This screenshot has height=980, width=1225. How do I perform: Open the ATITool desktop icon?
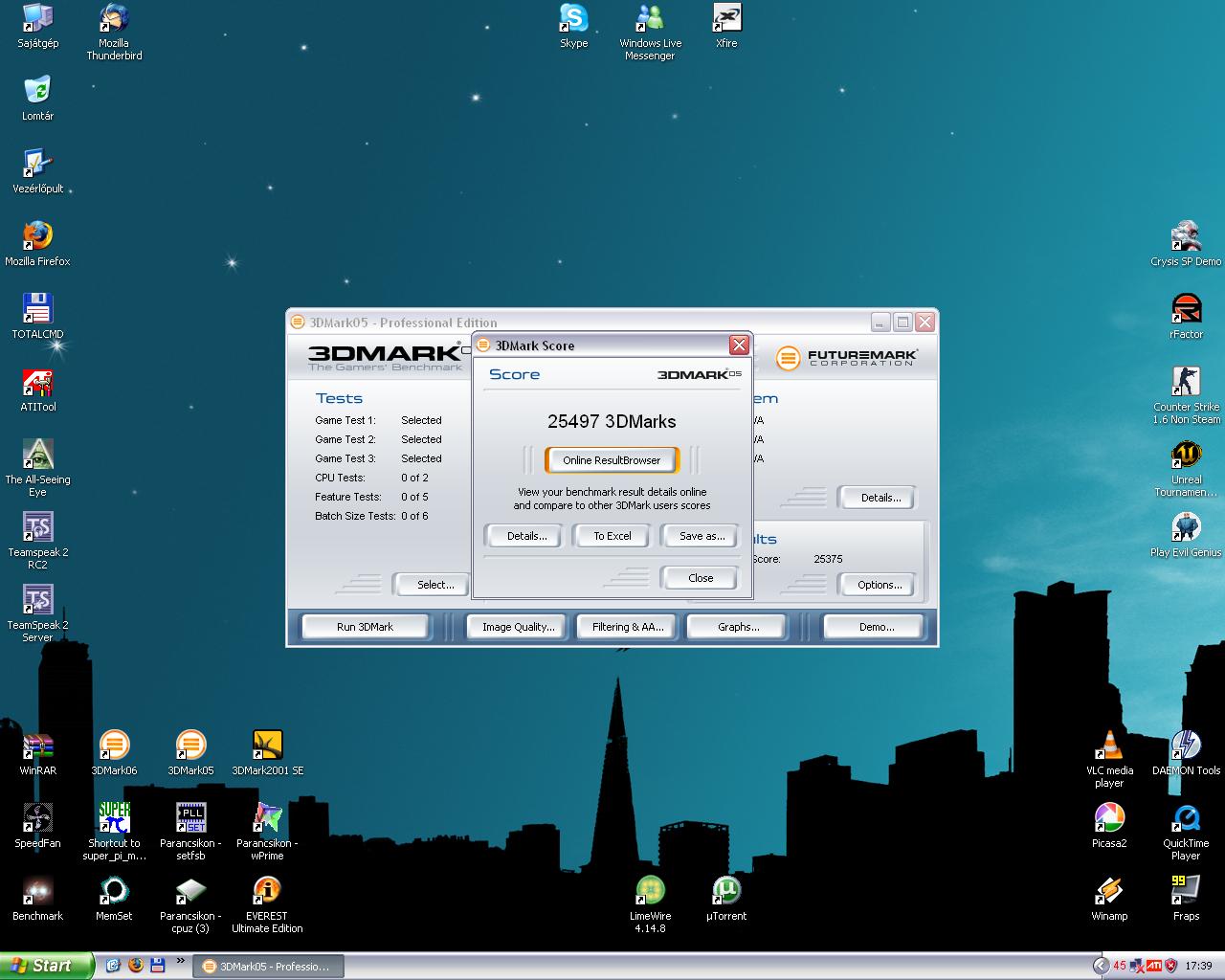pyautogui.click(x=37, y=390)
